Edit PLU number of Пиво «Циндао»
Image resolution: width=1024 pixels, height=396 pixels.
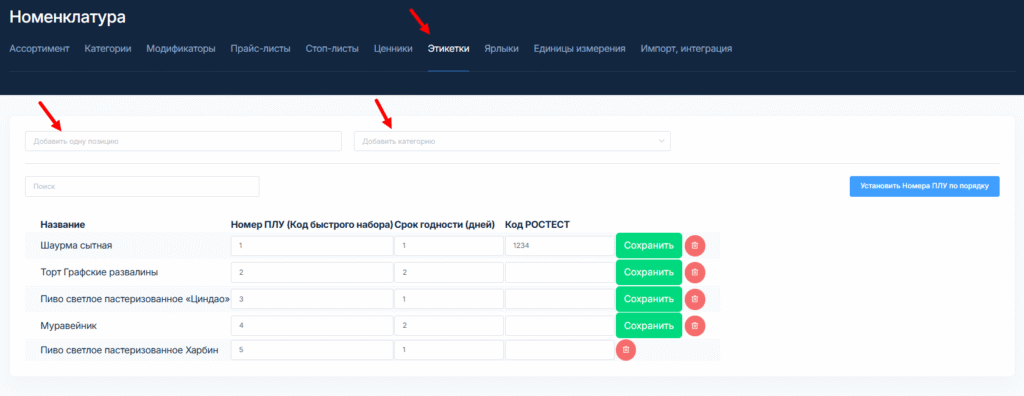tap(312, 299)
